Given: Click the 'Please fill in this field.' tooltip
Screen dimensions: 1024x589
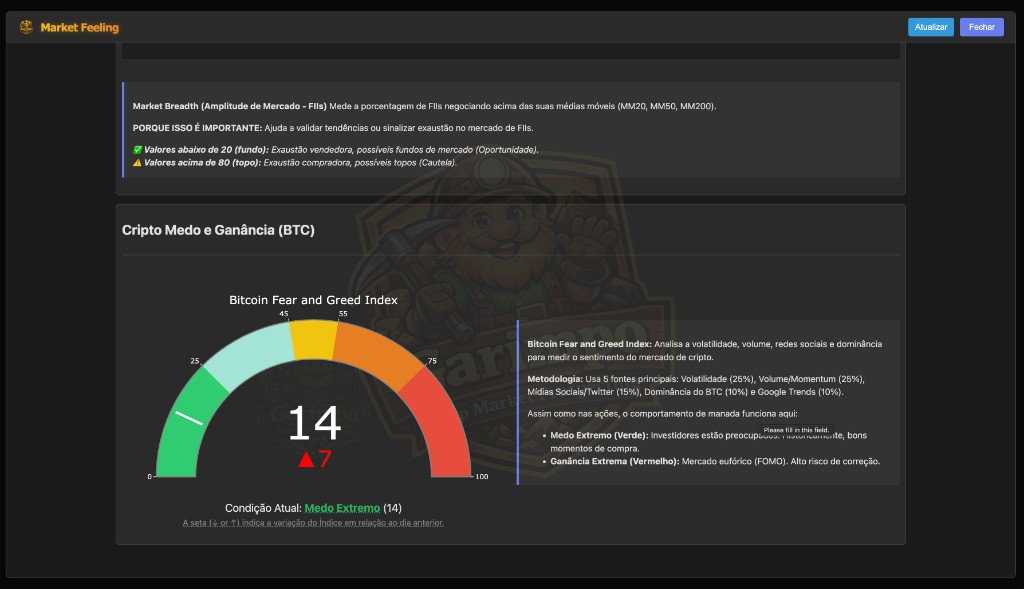Looking at the screenshot, I should click(x=796, y=430).
